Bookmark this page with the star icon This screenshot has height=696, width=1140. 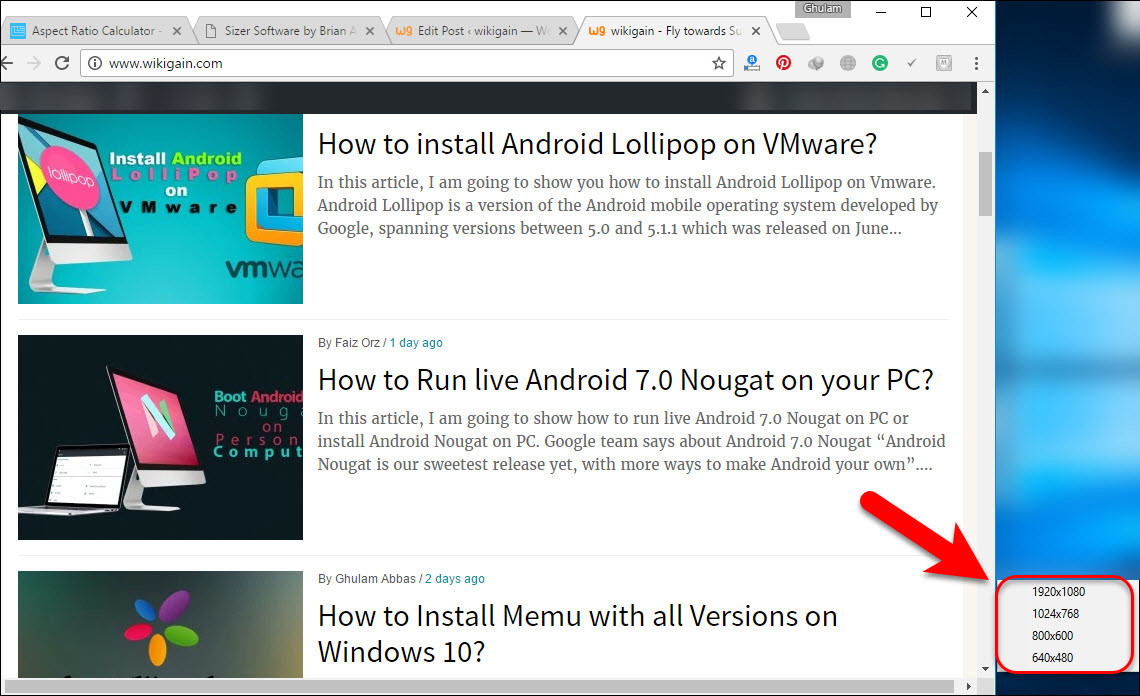point(718,63)
